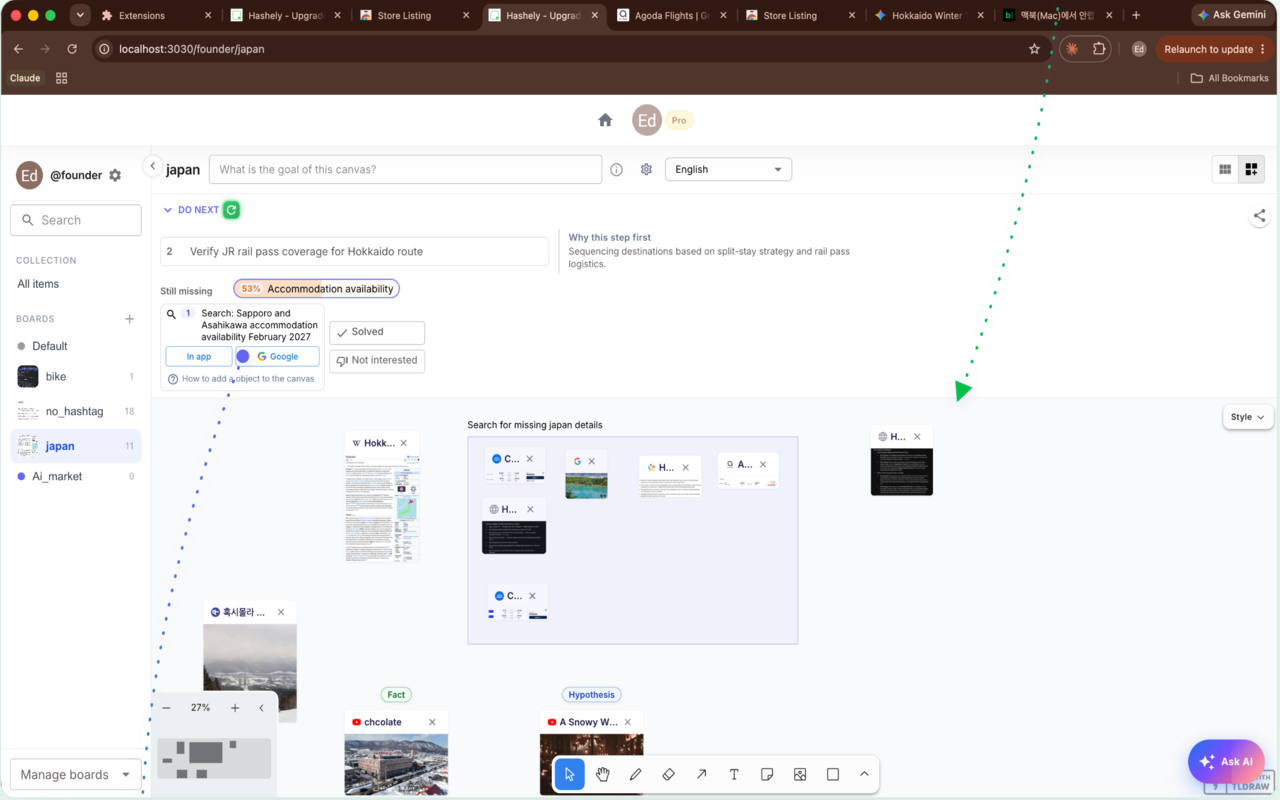Switch to the canvas view layout
The height and width of the screenshot is (800, 1280).
point(1251,169)
